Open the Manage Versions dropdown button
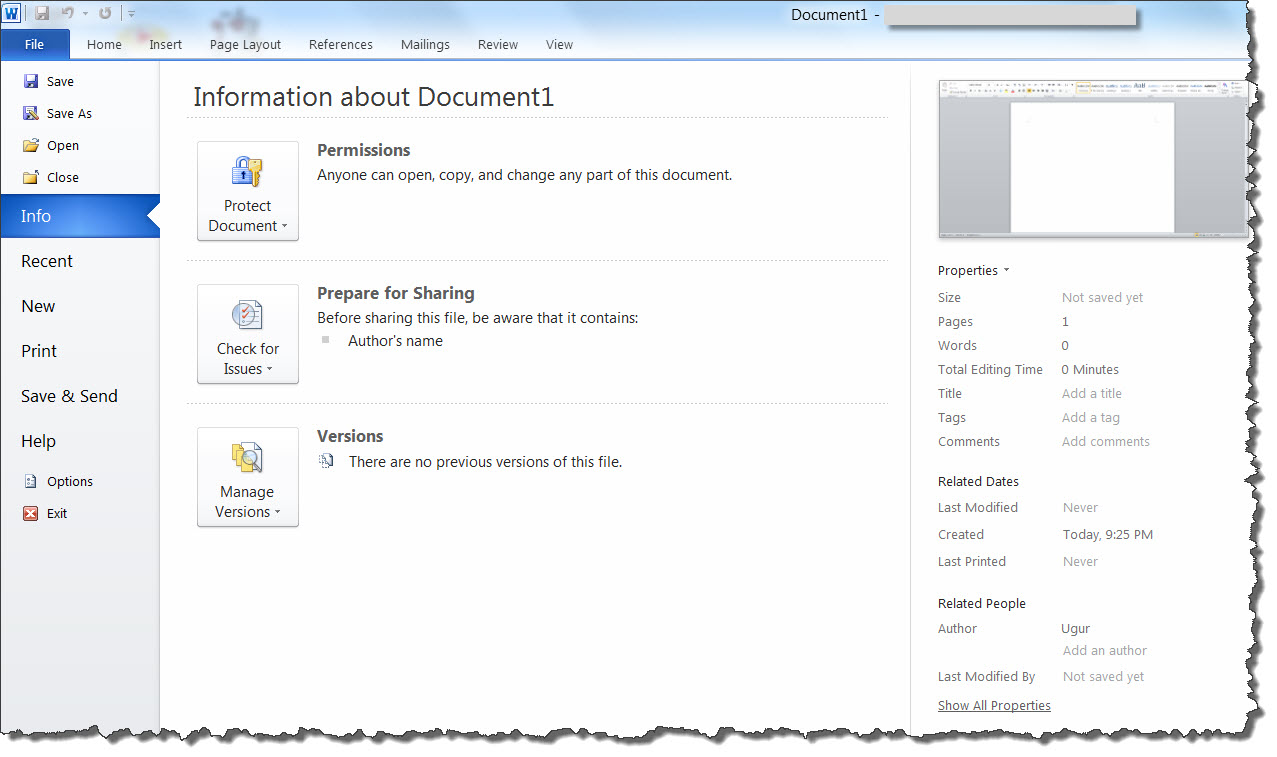Viewport: 1277px width, 757px height. (x=248, y=477)
